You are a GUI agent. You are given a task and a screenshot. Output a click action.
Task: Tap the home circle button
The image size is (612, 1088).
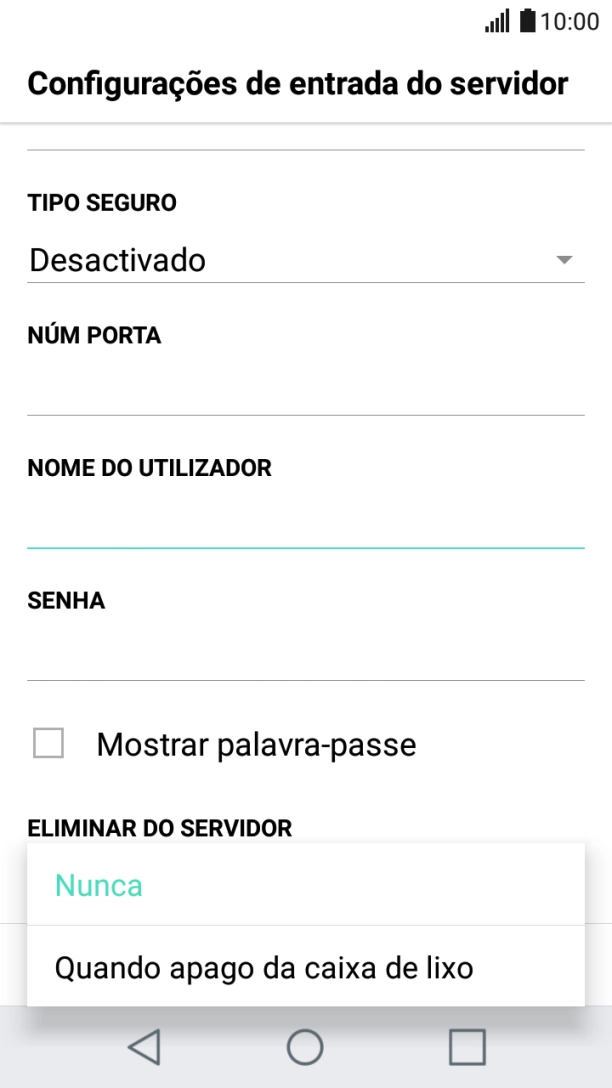(x=306, y=1047)
